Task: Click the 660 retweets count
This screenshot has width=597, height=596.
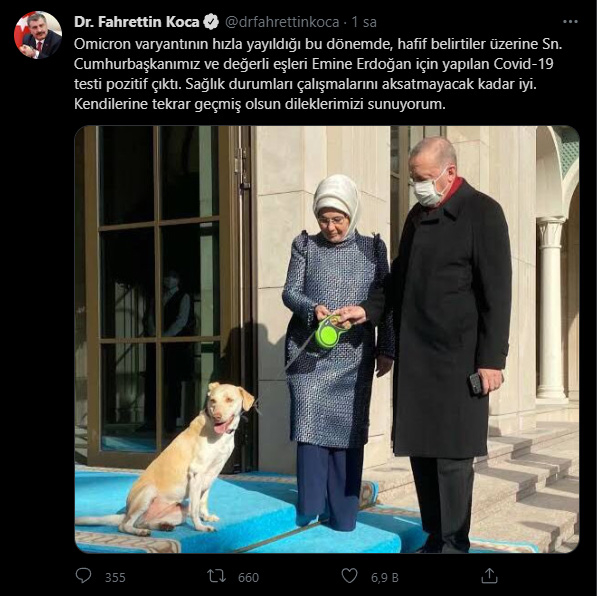Action: coord(248,577)
